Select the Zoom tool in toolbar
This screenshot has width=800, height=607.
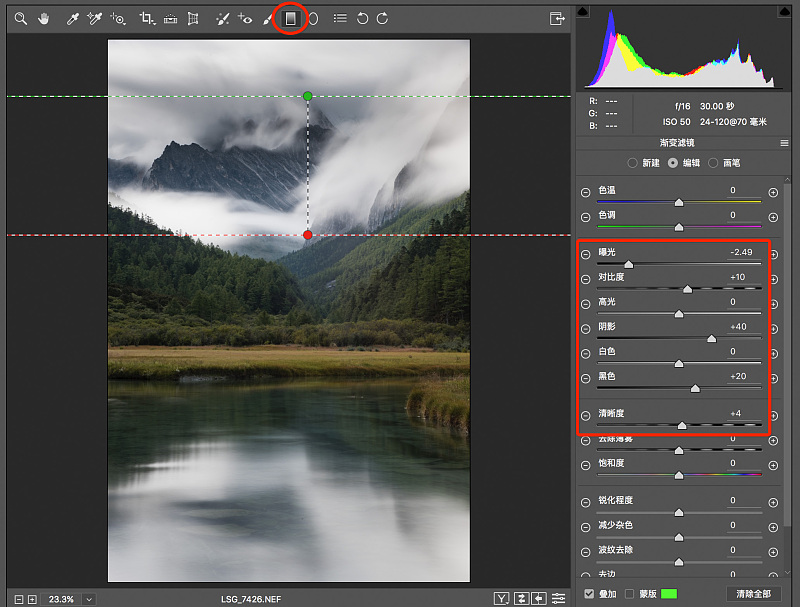20,19
